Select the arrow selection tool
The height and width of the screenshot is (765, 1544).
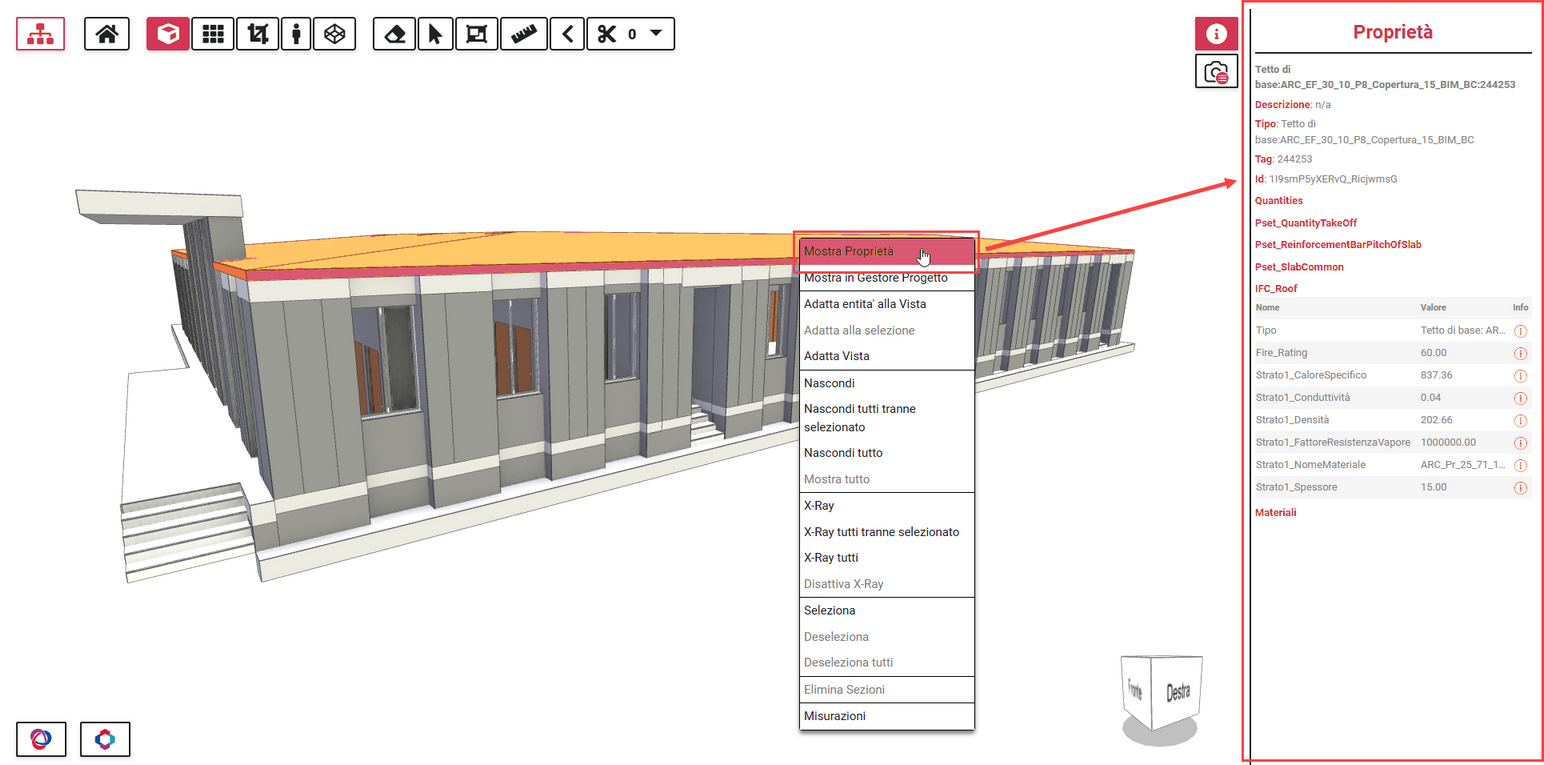click(436, 33)
